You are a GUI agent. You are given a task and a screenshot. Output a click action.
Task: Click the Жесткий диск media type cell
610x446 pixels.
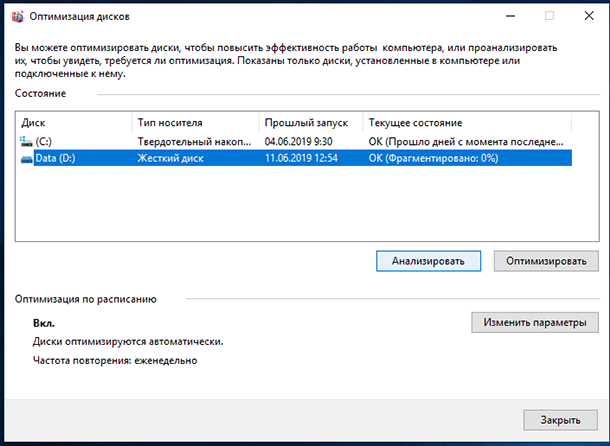pos(170,158)
